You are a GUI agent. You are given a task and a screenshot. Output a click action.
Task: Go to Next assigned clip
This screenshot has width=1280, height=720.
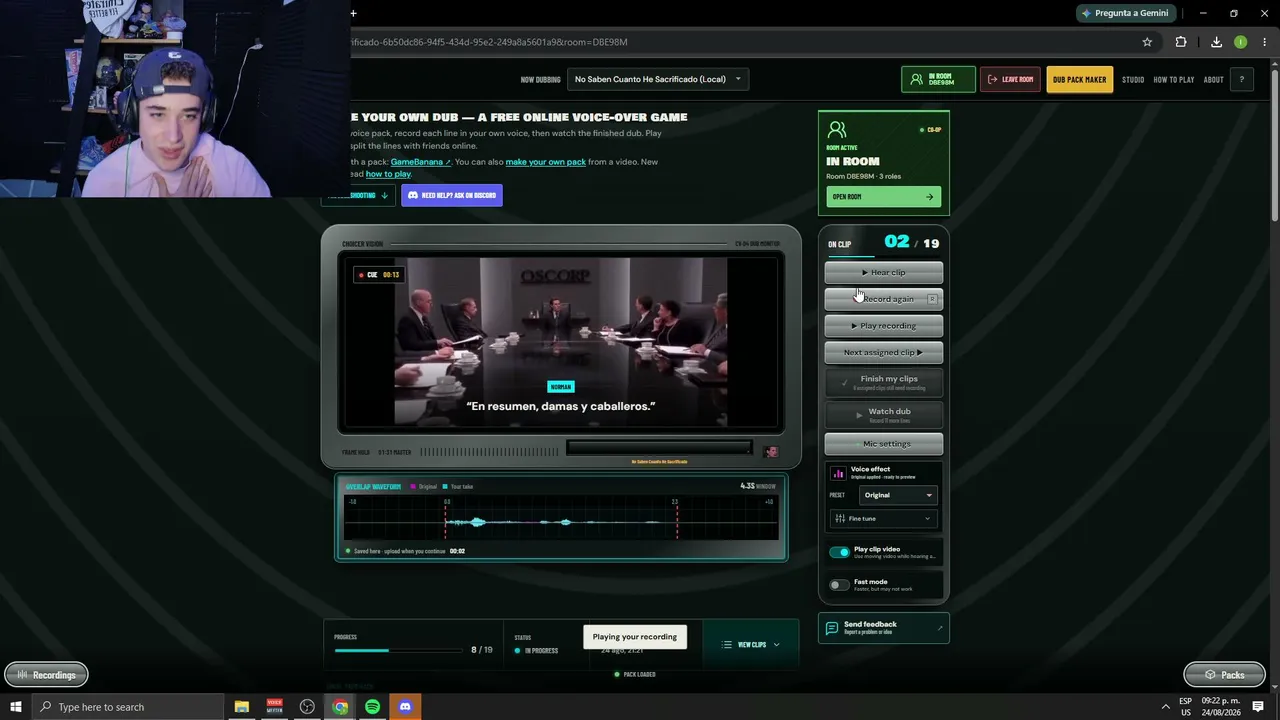[x=884, y=352]
